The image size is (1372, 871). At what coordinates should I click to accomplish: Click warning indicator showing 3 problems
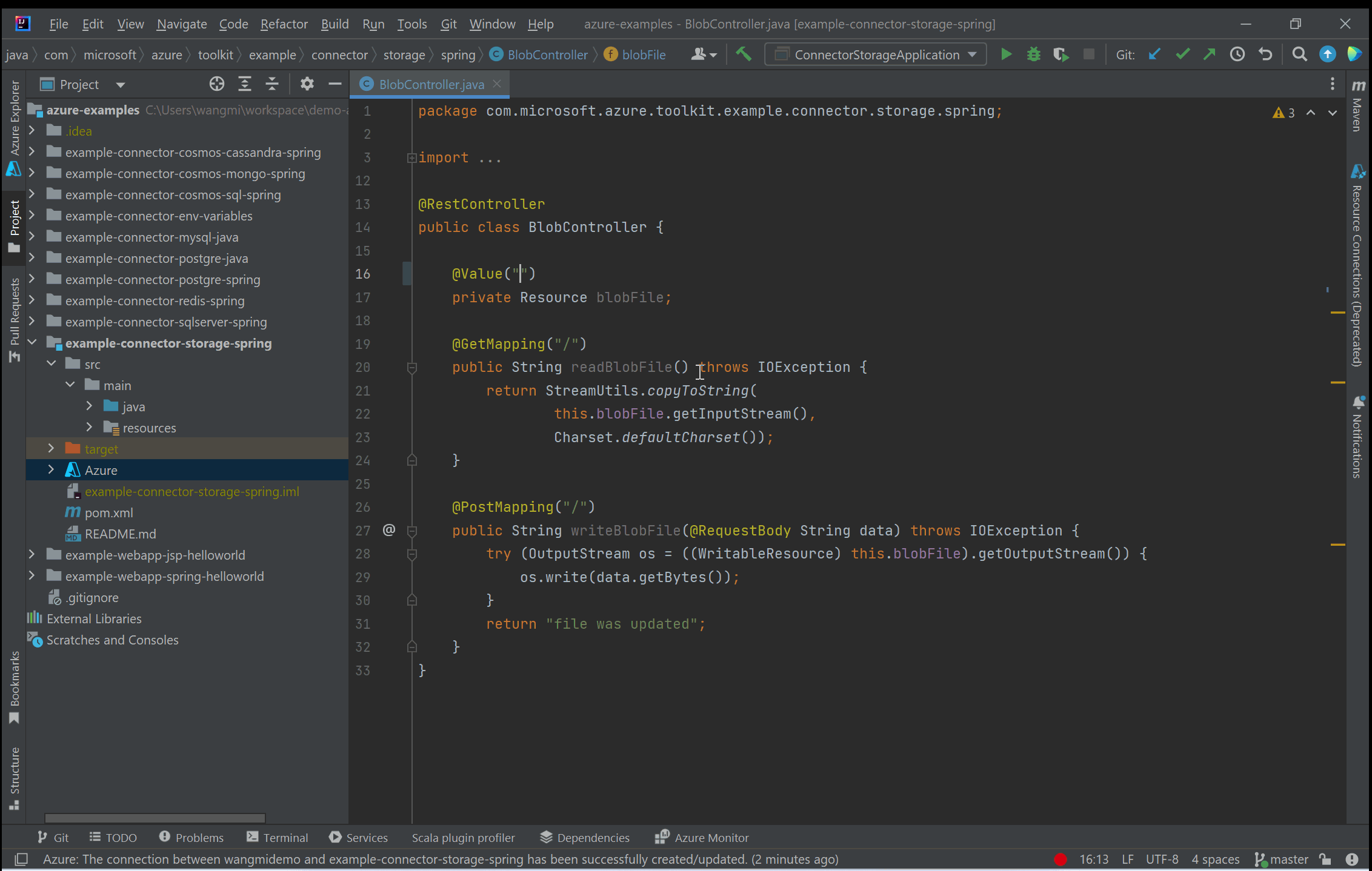(1284, 113)
